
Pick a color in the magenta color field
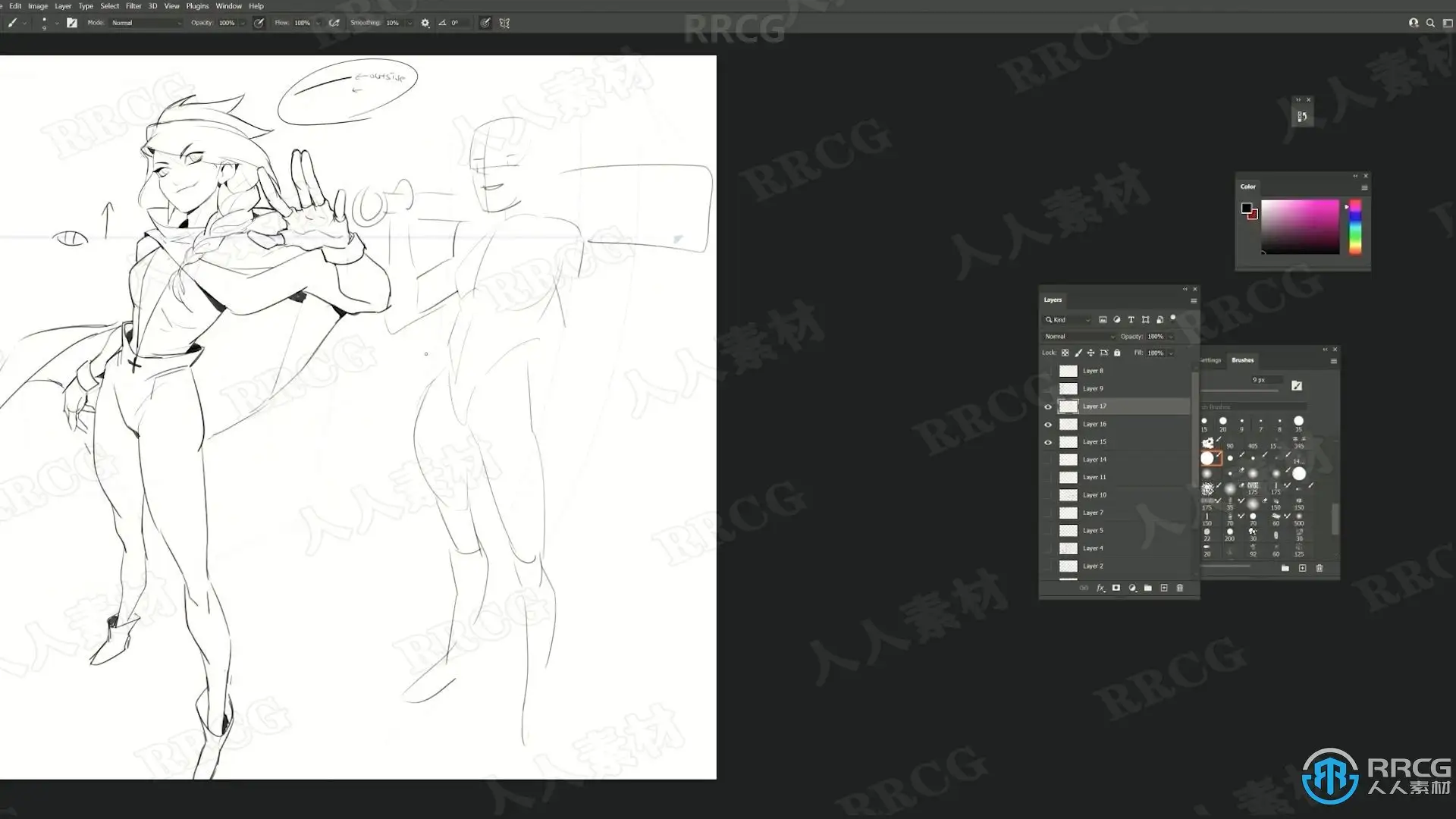pos(1300,227)
